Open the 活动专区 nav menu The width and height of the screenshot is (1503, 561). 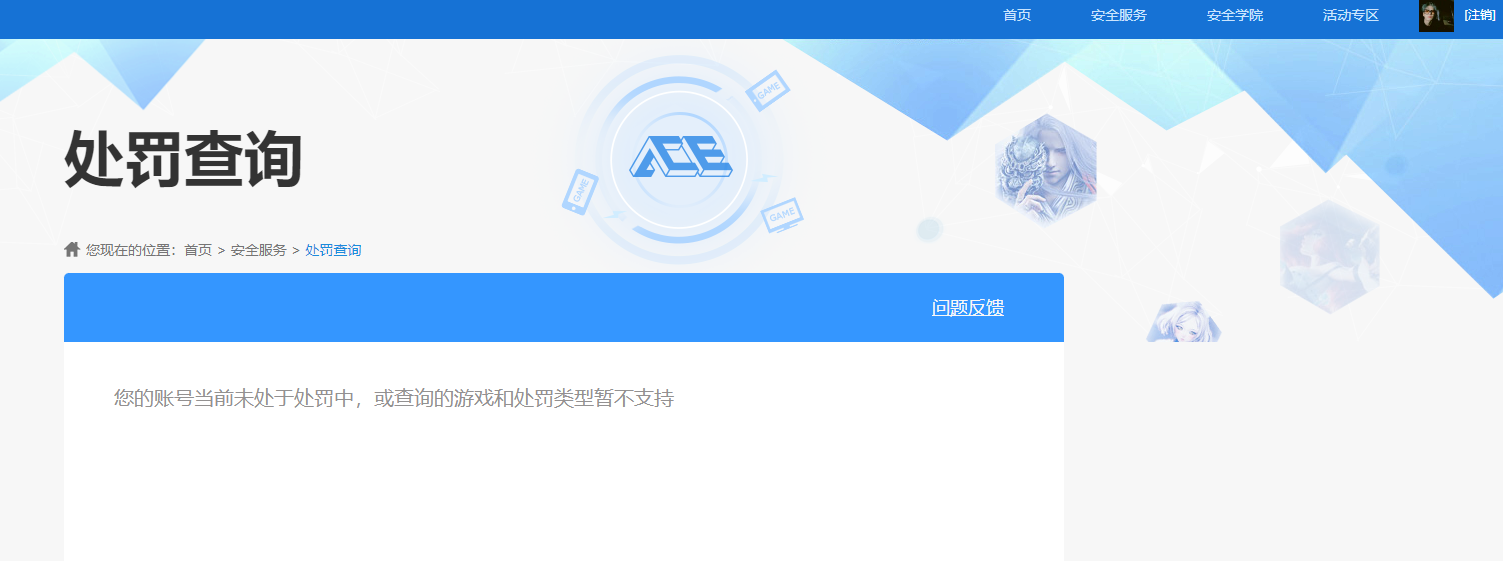1351,16
